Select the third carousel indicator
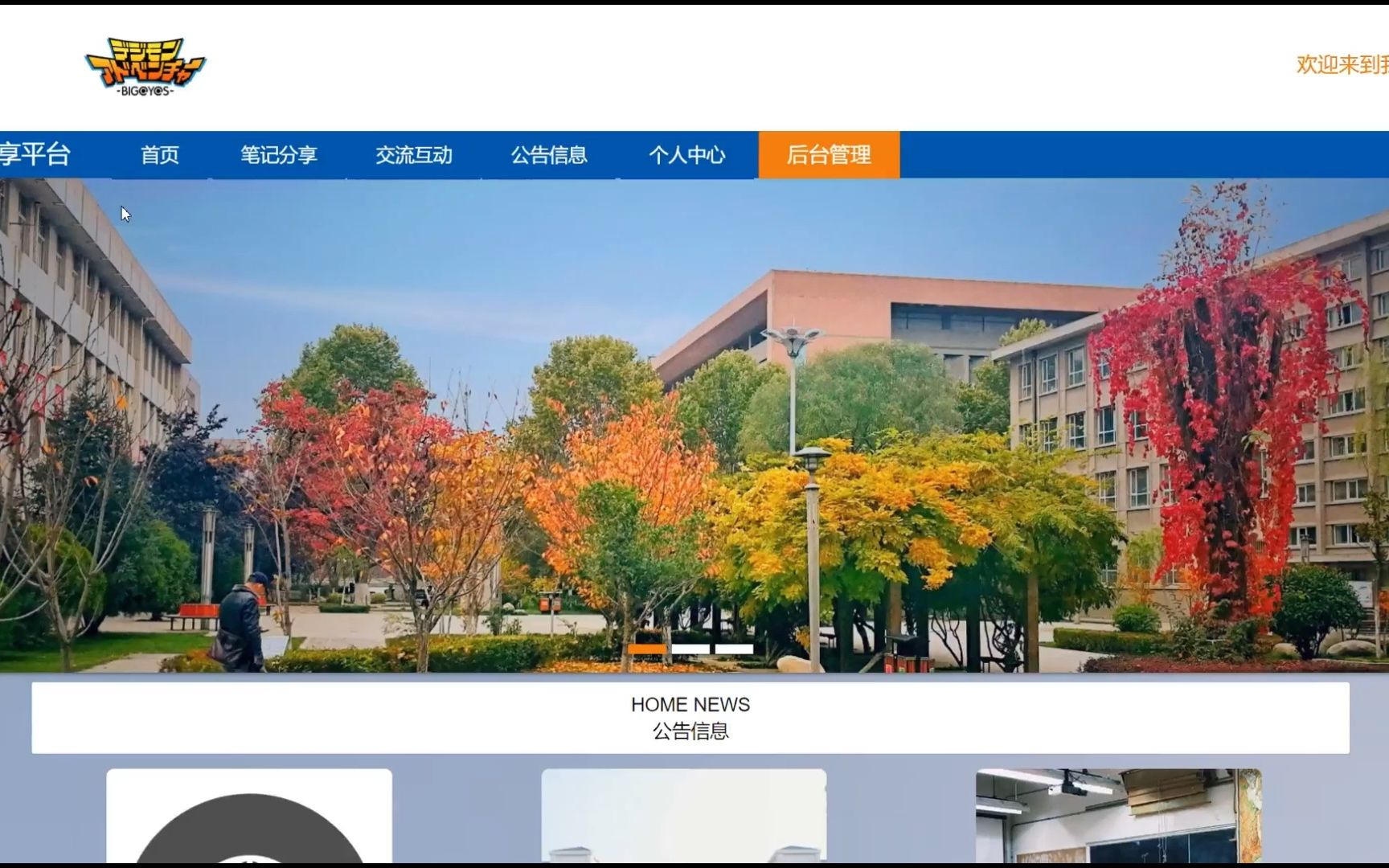Screen dimensions: 1389x868 [x=734, y=649]
